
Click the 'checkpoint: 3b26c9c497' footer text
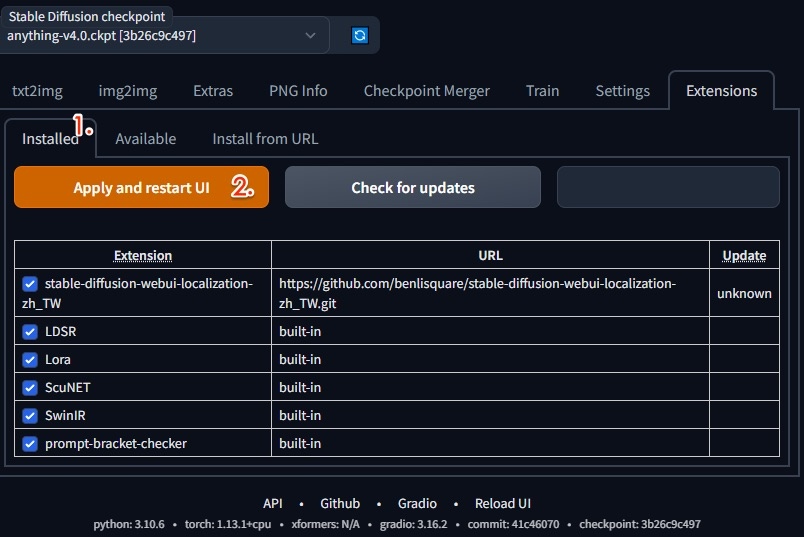coord(640,524)
